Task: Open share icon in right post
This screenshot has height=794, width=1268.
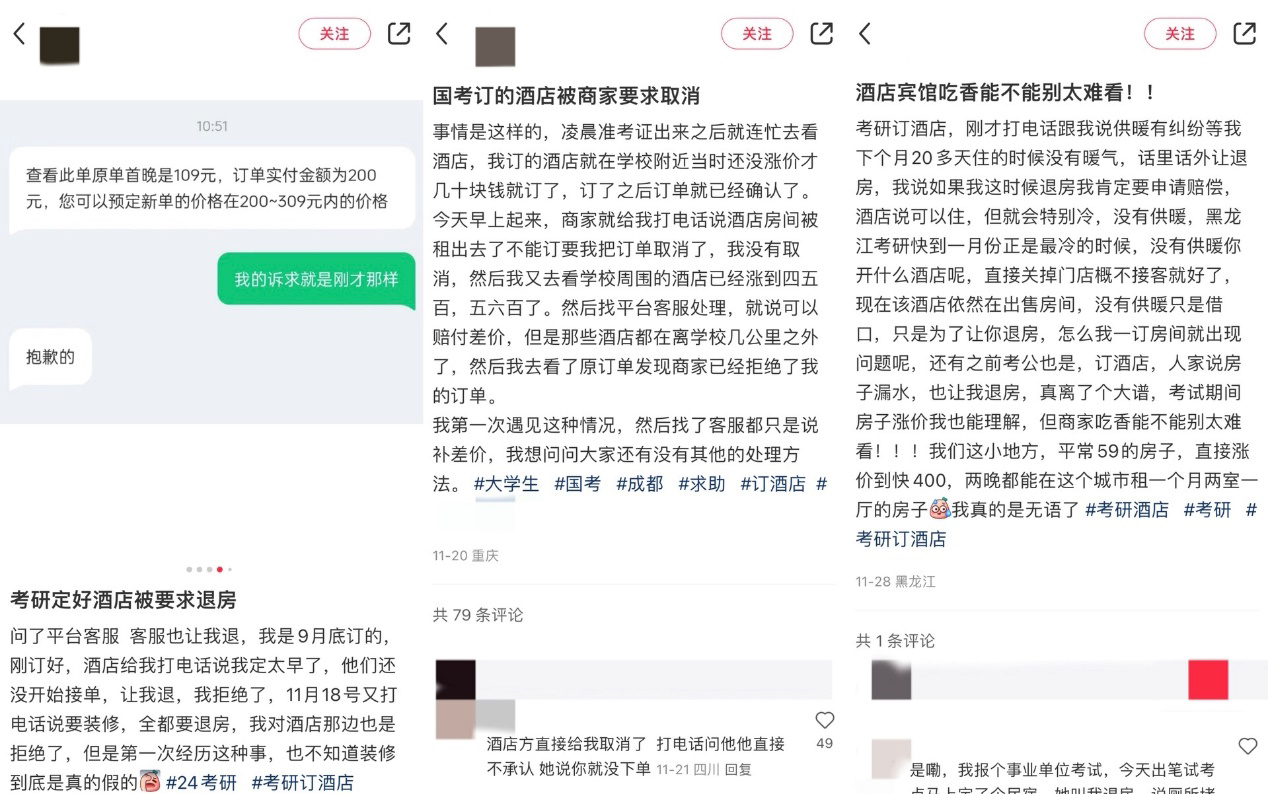Action: (x=1244, y=33)
